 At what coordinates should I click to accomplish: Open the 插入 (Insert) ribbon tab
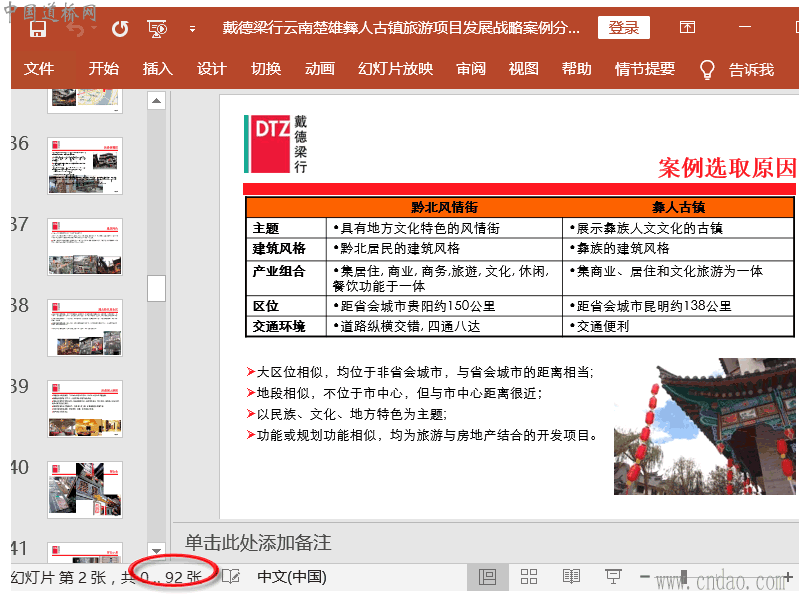coord(158,69)
